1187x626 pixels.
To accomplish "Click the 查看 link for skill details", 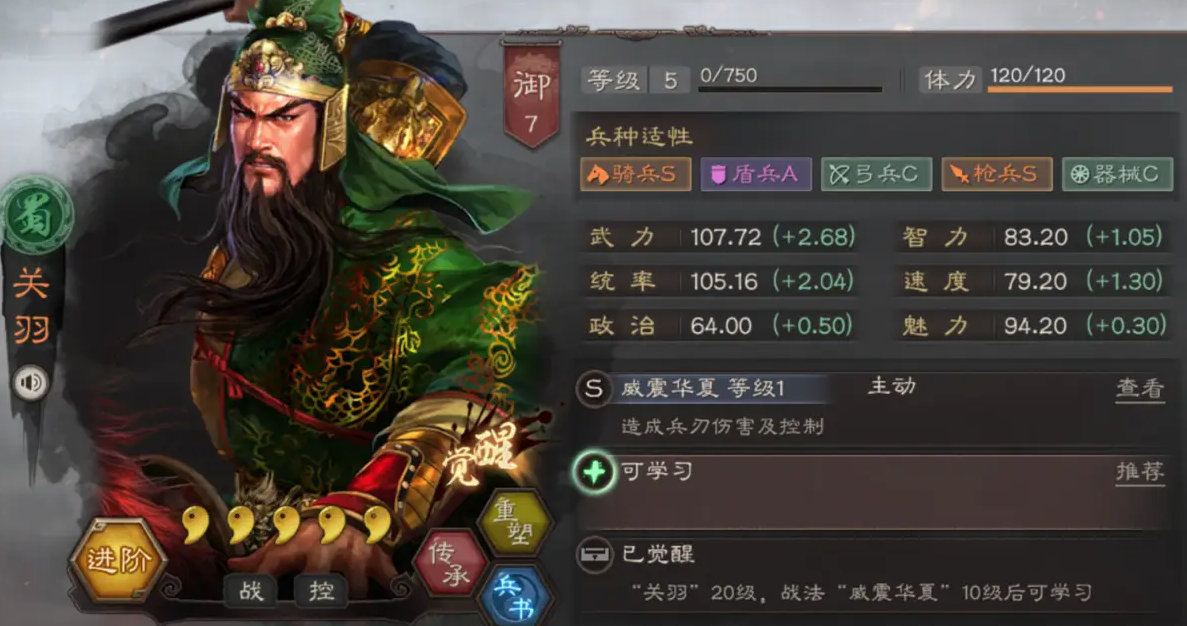I will click(x=1140, y=389).
